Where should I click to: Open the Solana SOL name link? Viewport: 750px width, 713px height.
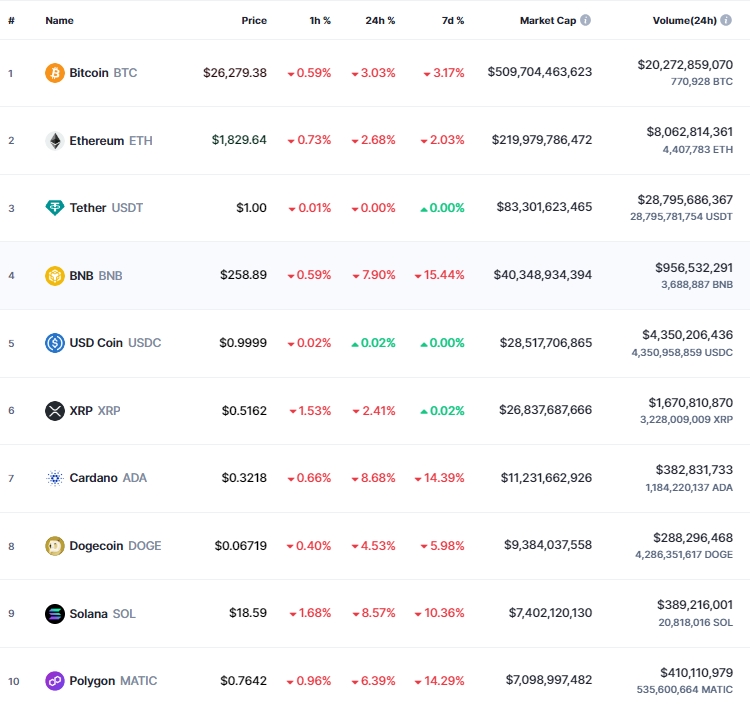pyautogui.click(x=102, y=614)
